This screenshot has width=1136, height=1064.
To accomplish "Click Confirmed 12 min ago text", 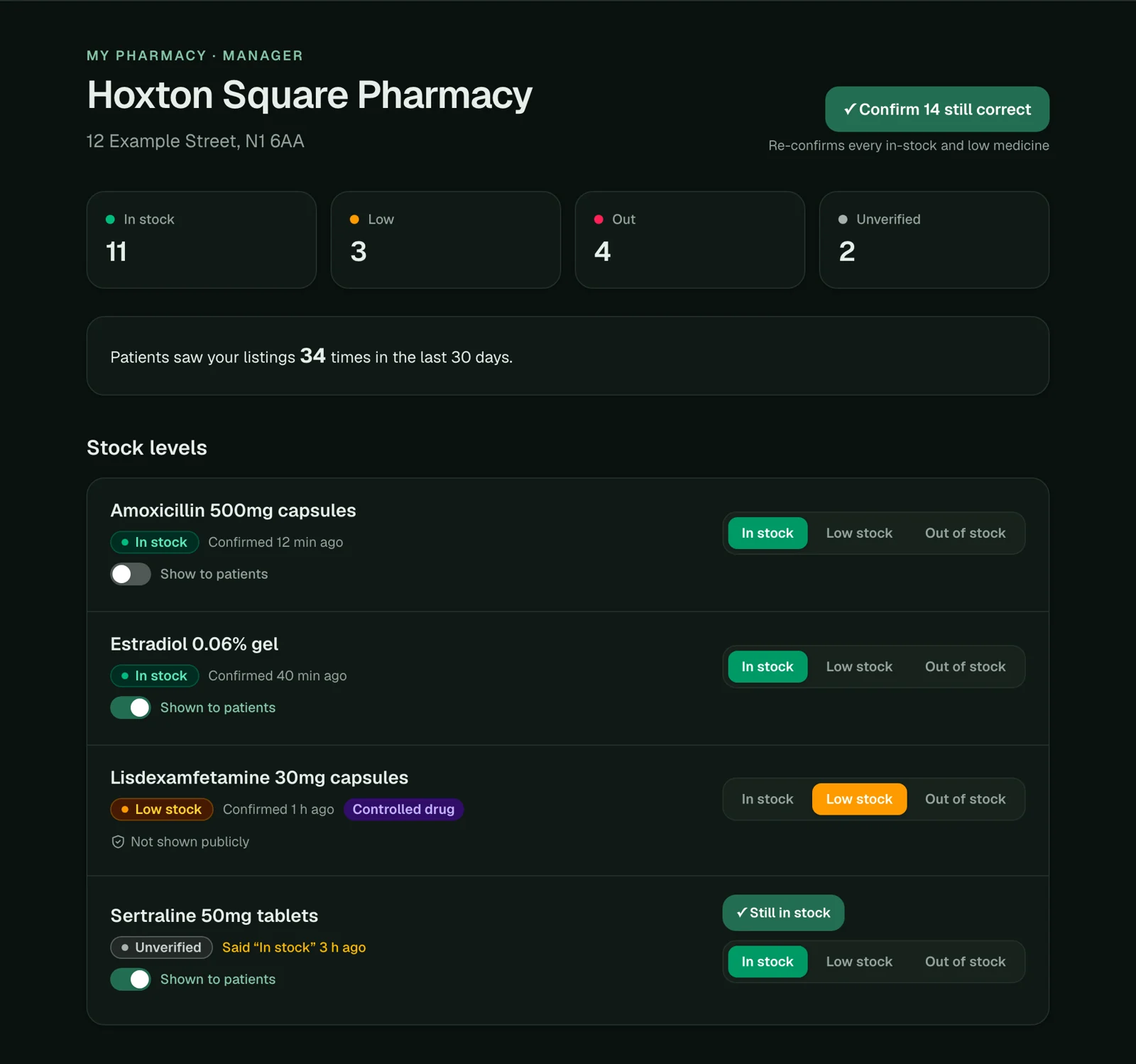I will pyautogui.click(x=275, y=543).
